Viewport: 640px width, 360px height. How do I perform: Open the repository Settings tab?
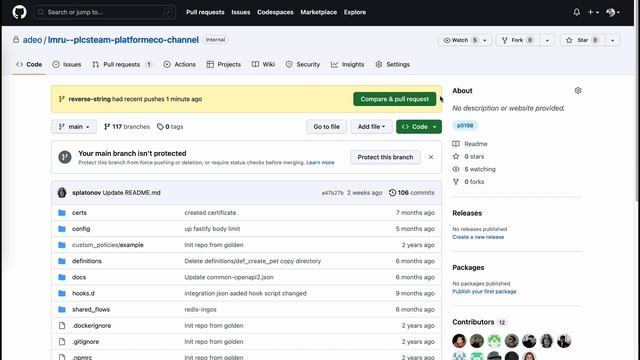click(x=393, y=64)
